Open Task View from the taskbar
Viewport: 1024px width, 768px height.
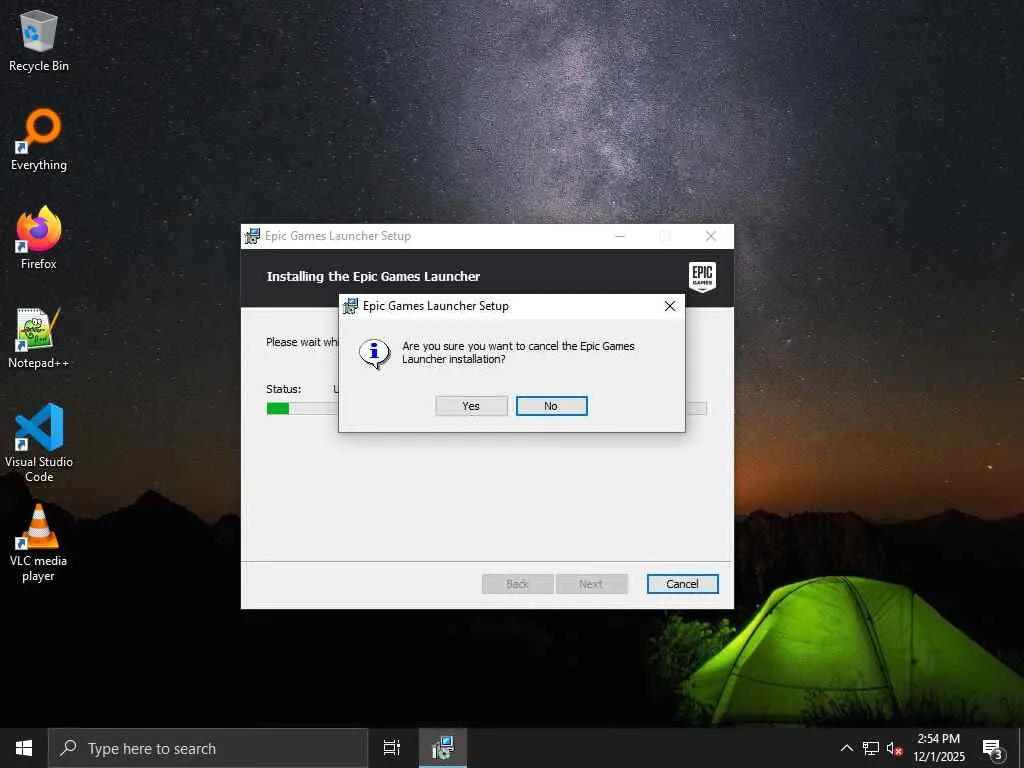pyautogui.click(x=392, y=748)
